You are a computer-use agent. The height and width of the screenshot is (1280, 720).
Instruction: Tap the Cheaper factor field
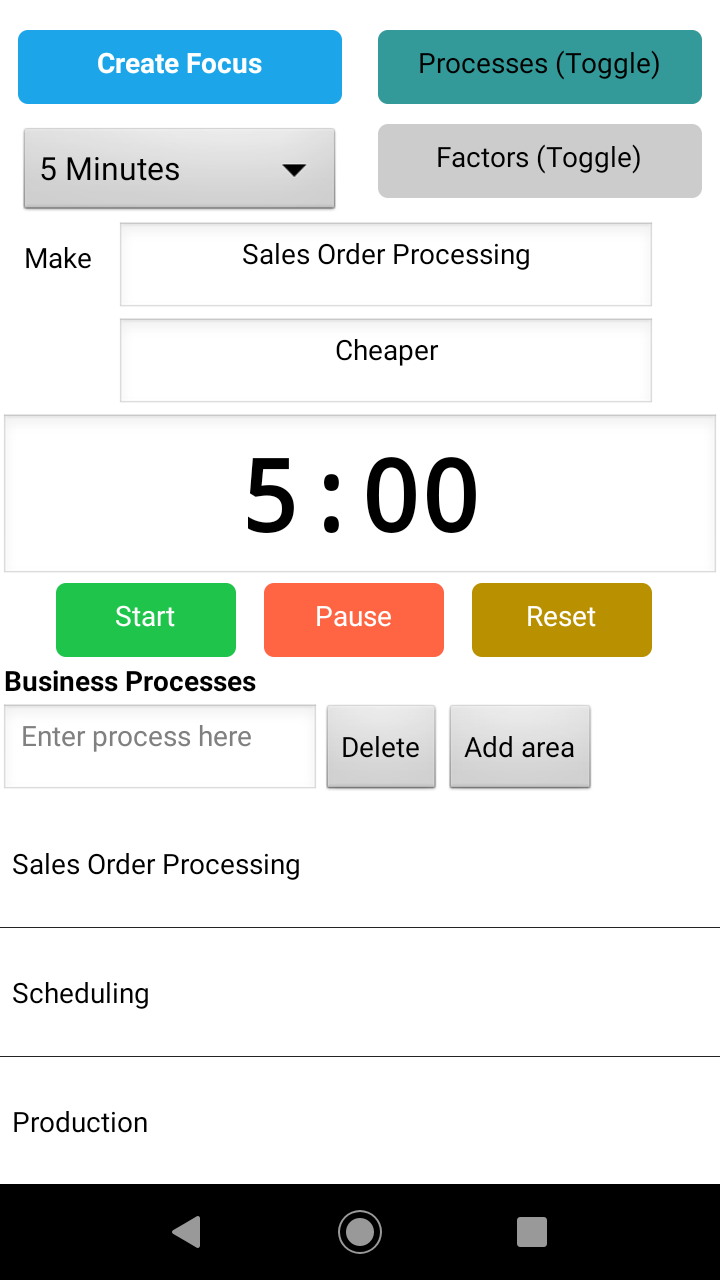386,360
